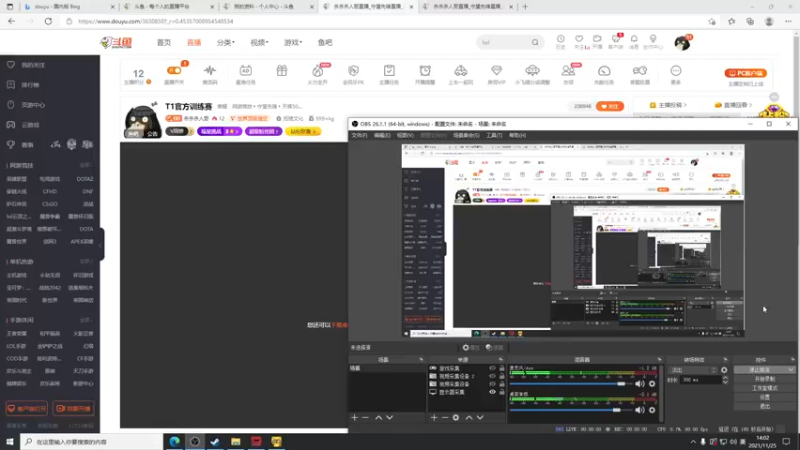Open Microsoft Edge from the taskbar
This screenshot has width=800, height=450.
point(174,441)
